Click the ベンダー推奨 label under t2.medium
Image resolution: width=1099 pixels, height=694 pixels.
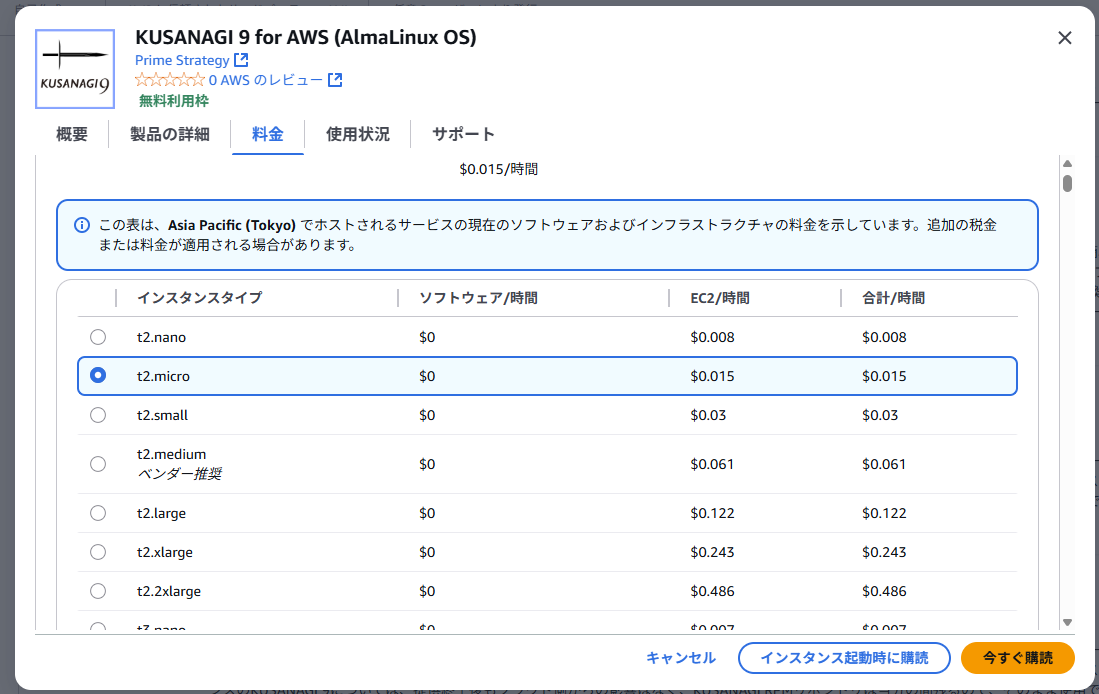coord(179,474)
